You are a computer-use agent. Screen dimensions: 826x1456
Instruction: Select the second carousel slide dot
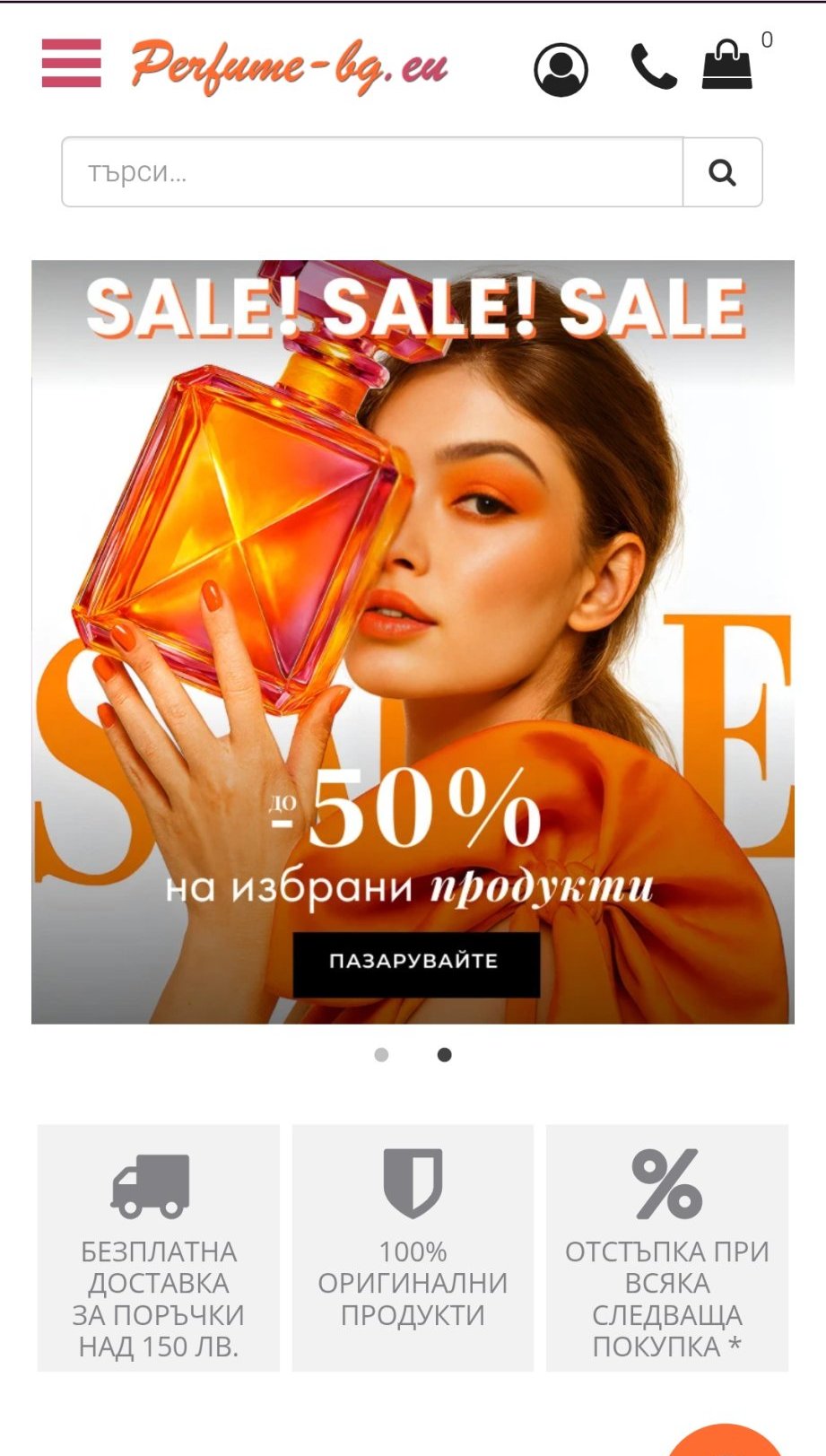click(x=444, y=1055)
